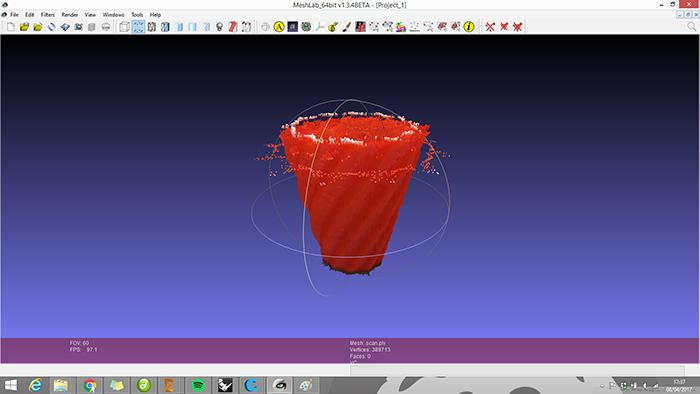The image size is (700, 394).
Task: Open the File menu
Action: (14, 15)
